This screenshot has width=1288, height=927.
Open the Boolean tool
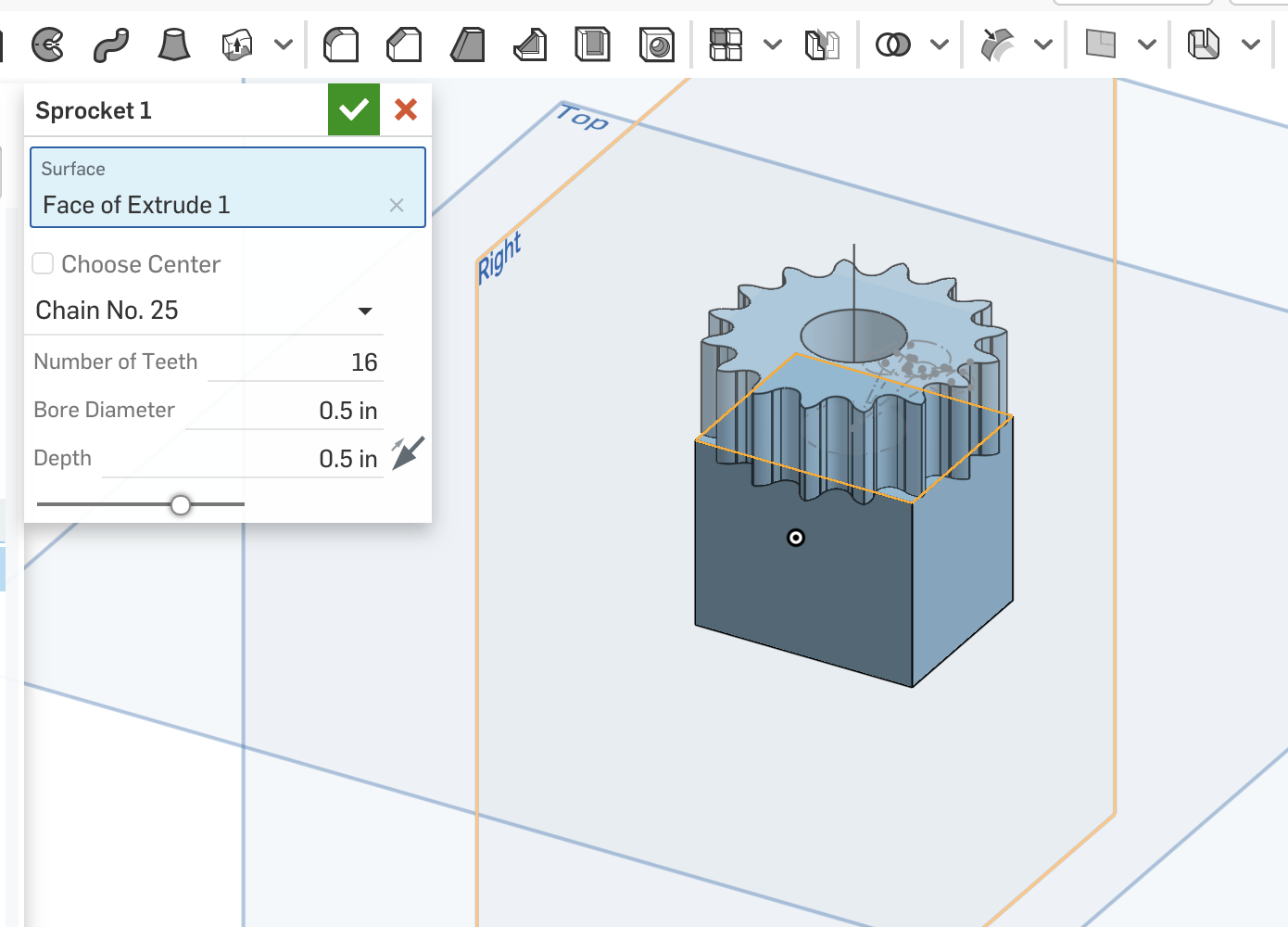[x=892, y=44]
